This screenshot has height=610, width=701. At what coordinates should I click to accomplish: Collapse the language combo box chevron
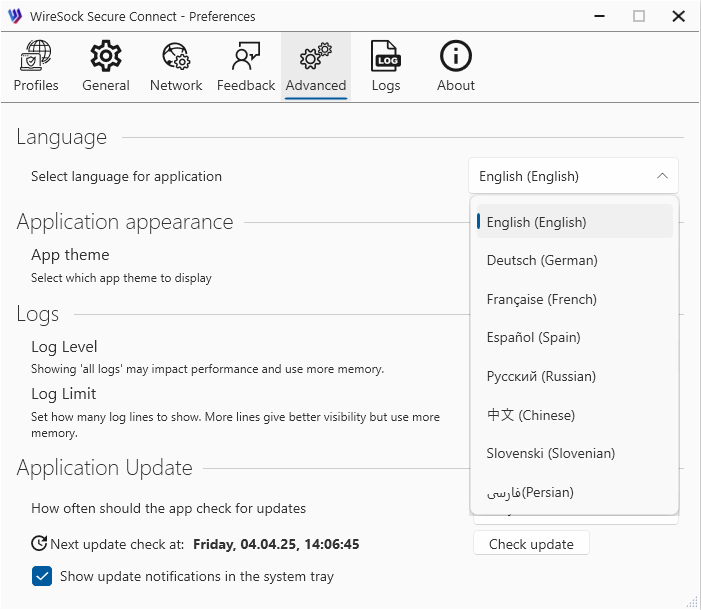click(x=663, y=176)
